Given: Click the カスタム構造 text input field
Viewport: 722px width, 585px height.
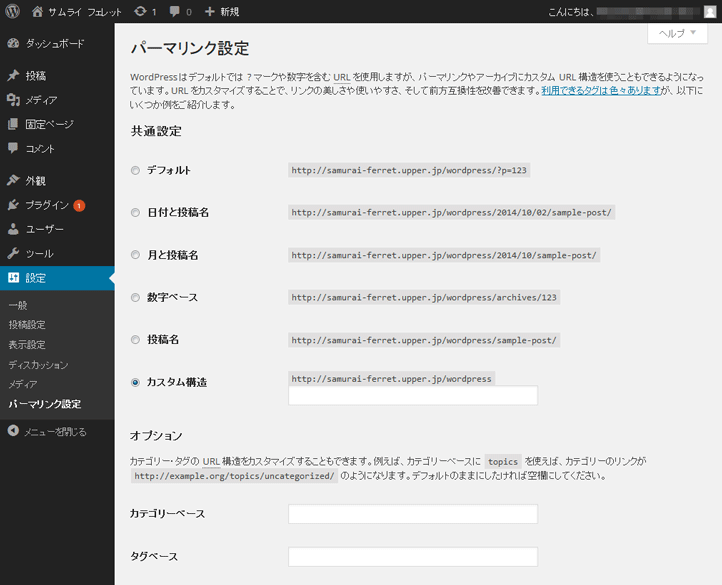Looking at the screenshot, I should tap(412, 396).
